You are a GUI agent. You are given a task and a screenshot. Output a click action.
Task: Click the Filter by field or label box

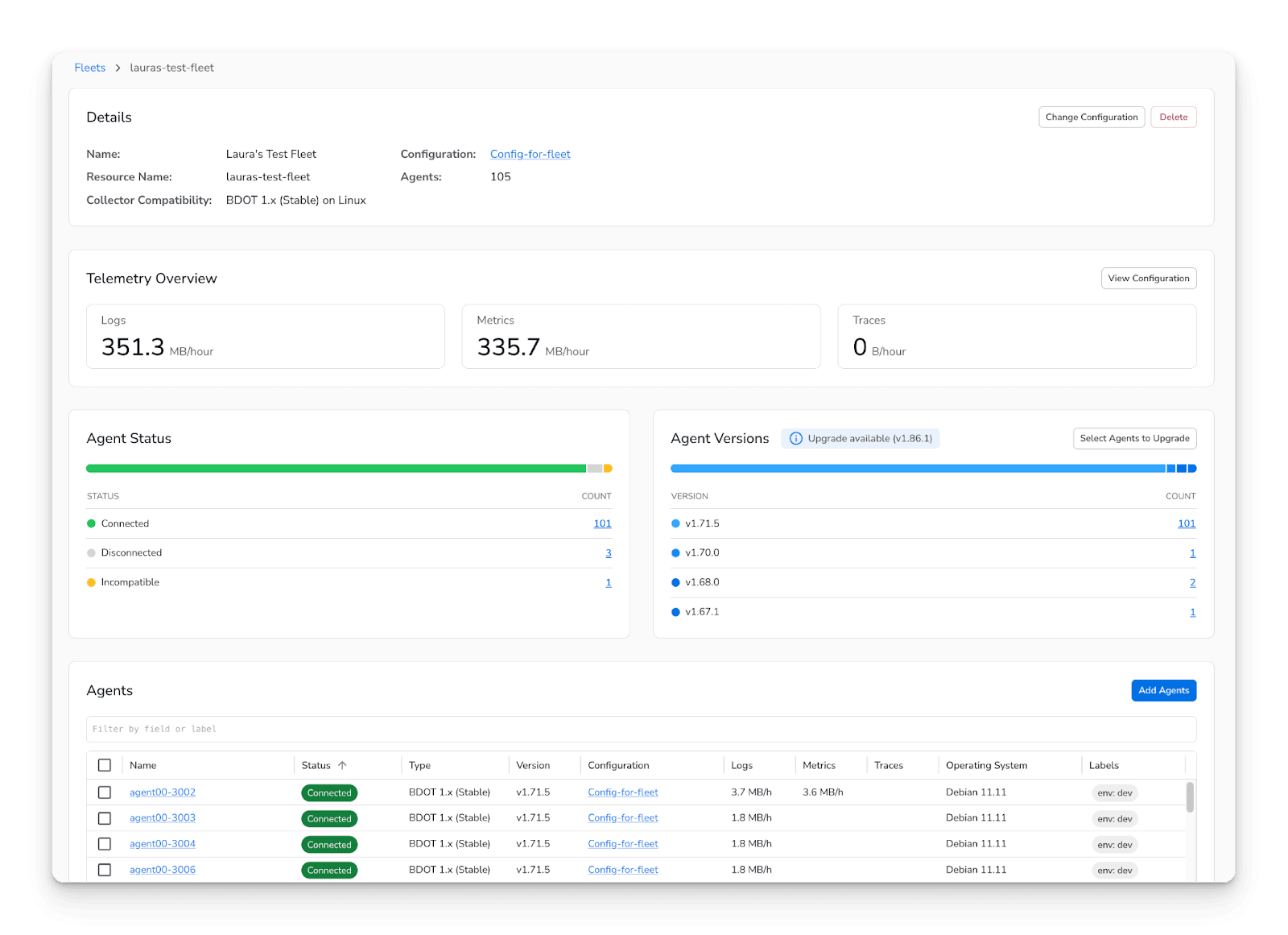pyautogui.click(x=641, y=730)
